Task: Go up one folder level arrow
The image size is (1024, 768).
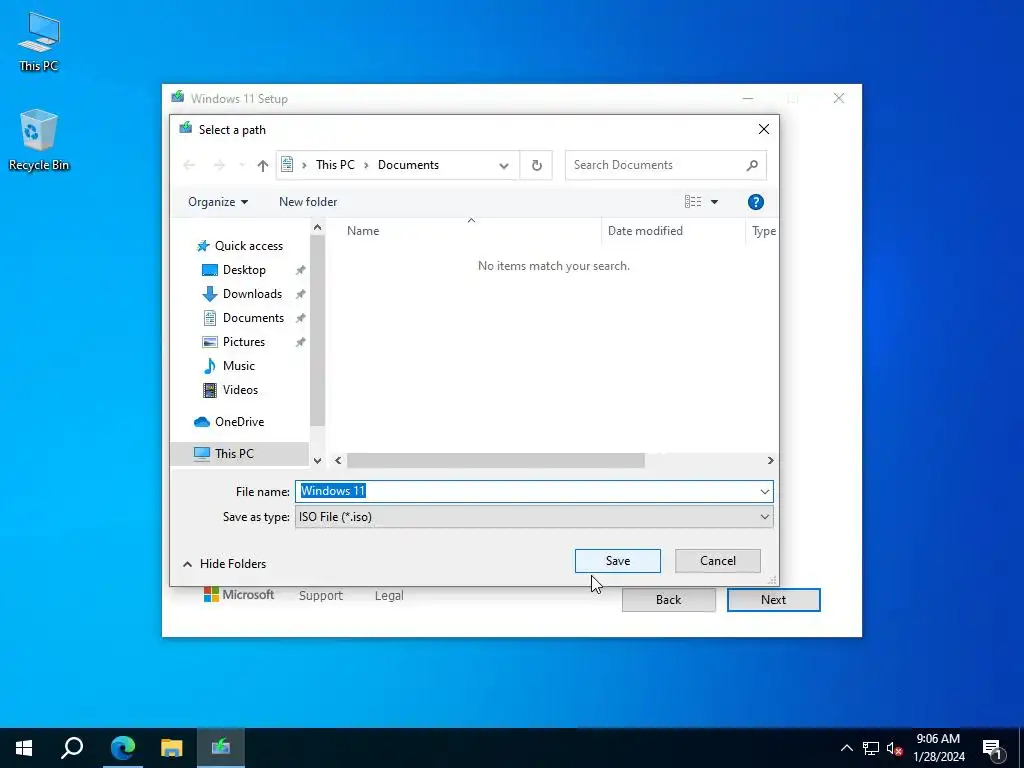Action: coord(263,165)
